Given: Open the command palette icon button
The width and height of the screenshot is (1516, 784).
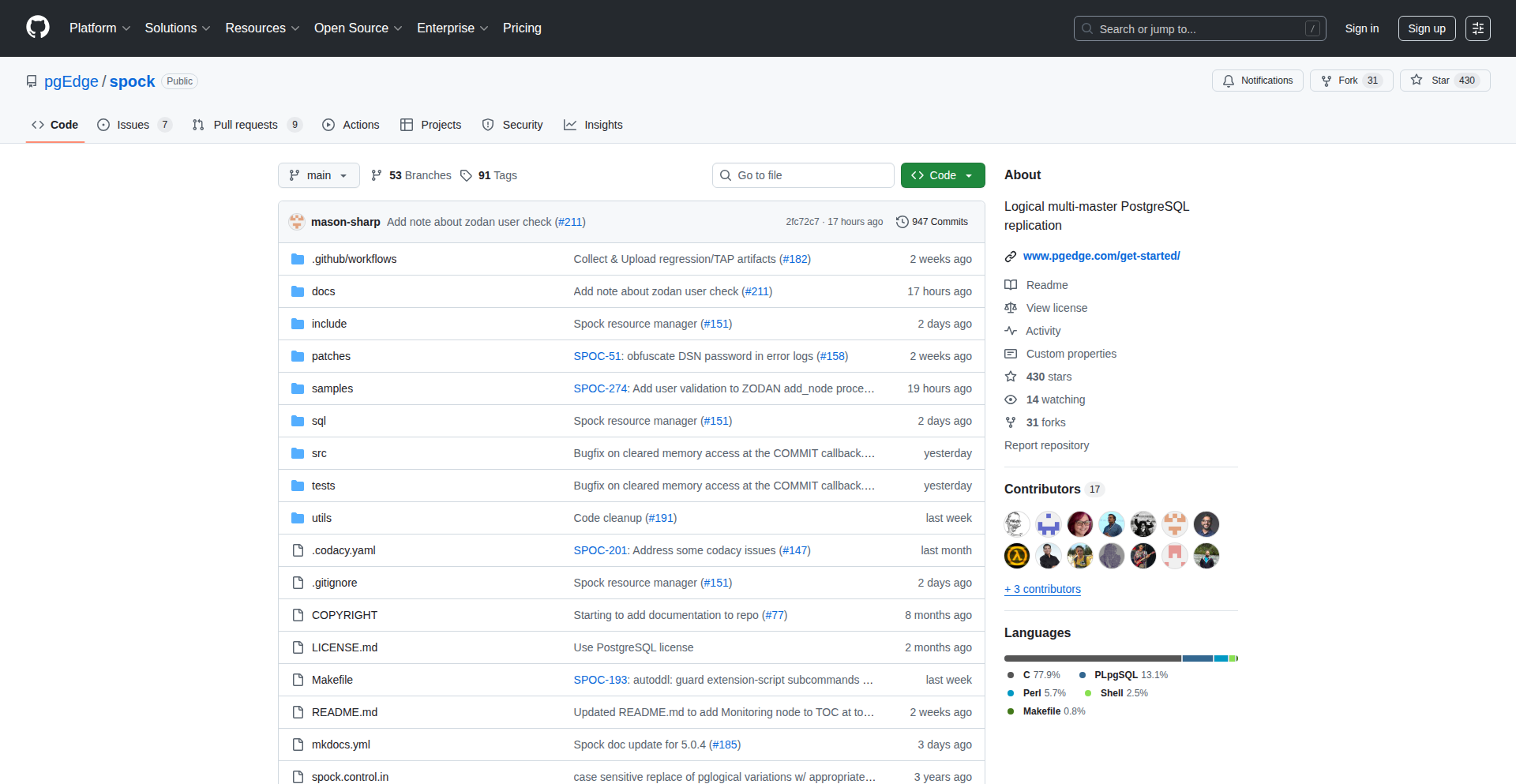Looking at the screenshot, I should (1477, 28).
